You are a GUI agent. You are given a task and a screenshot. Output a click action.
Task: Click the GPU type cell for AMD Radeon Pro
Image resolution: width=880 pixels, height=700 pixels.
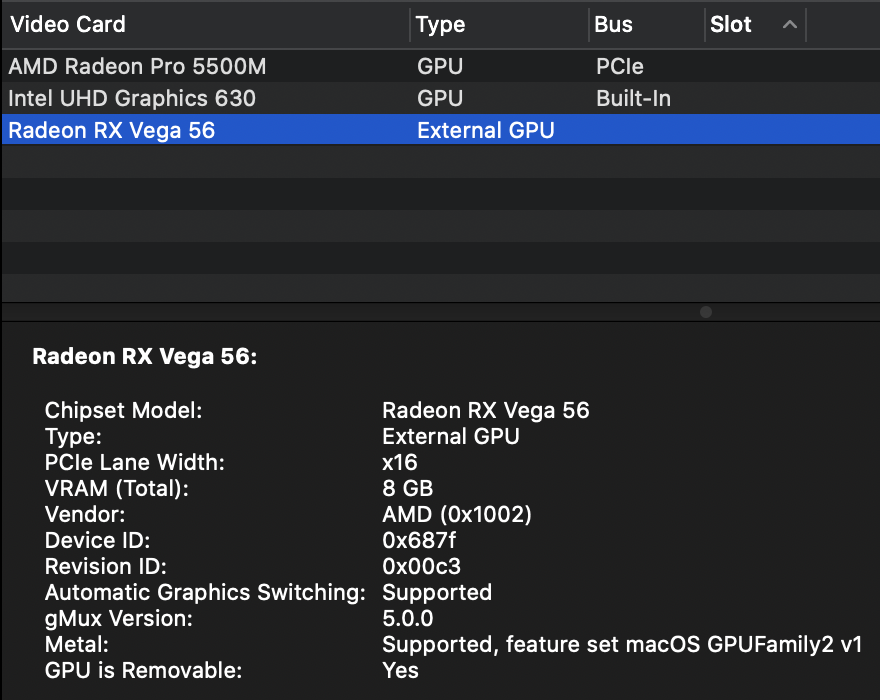pyautogui.click(x=440, y=66)
